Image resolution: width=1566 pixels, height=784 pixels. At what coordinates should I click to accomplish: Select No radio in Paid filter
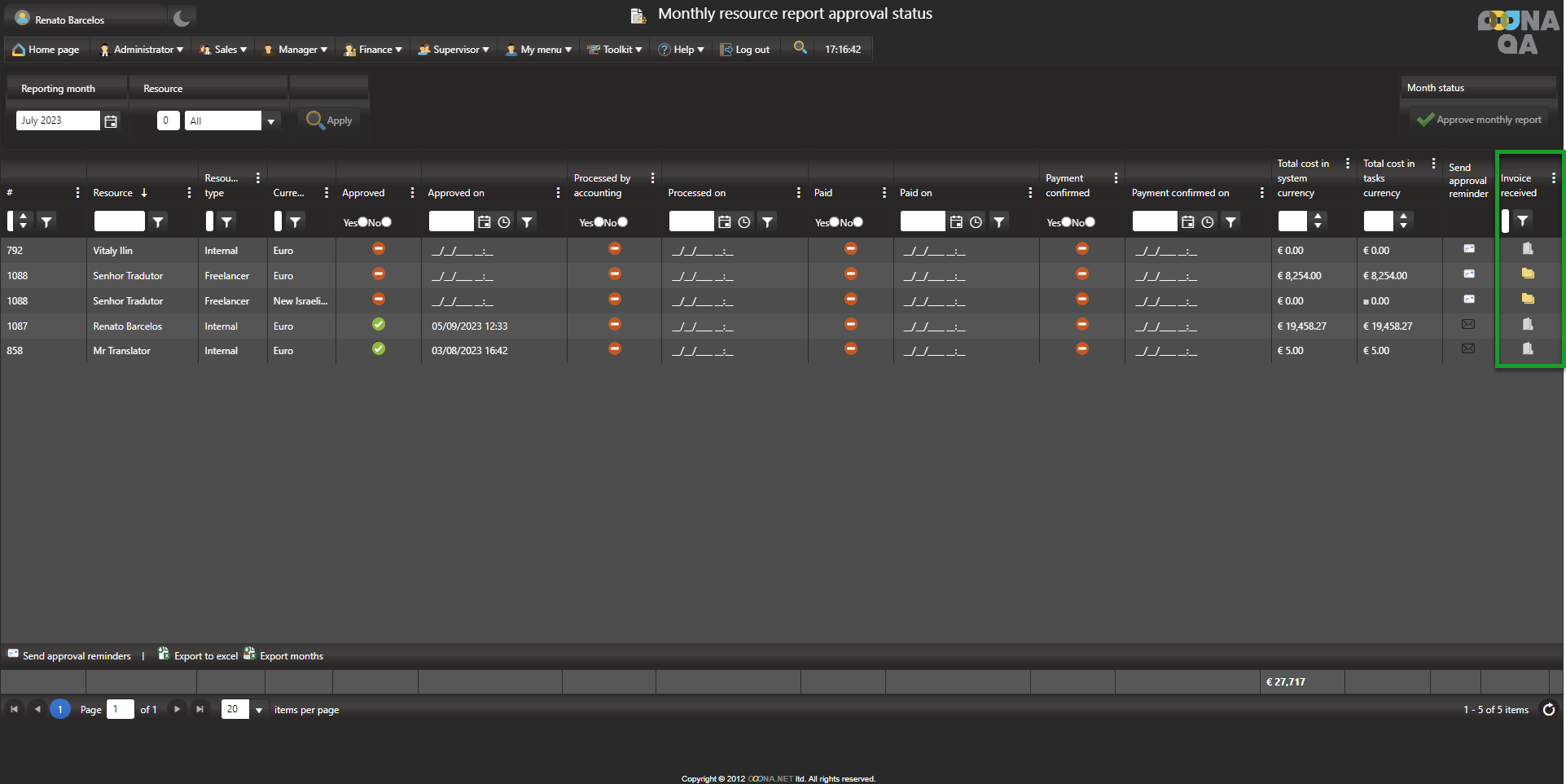click(x=858, y=222)
